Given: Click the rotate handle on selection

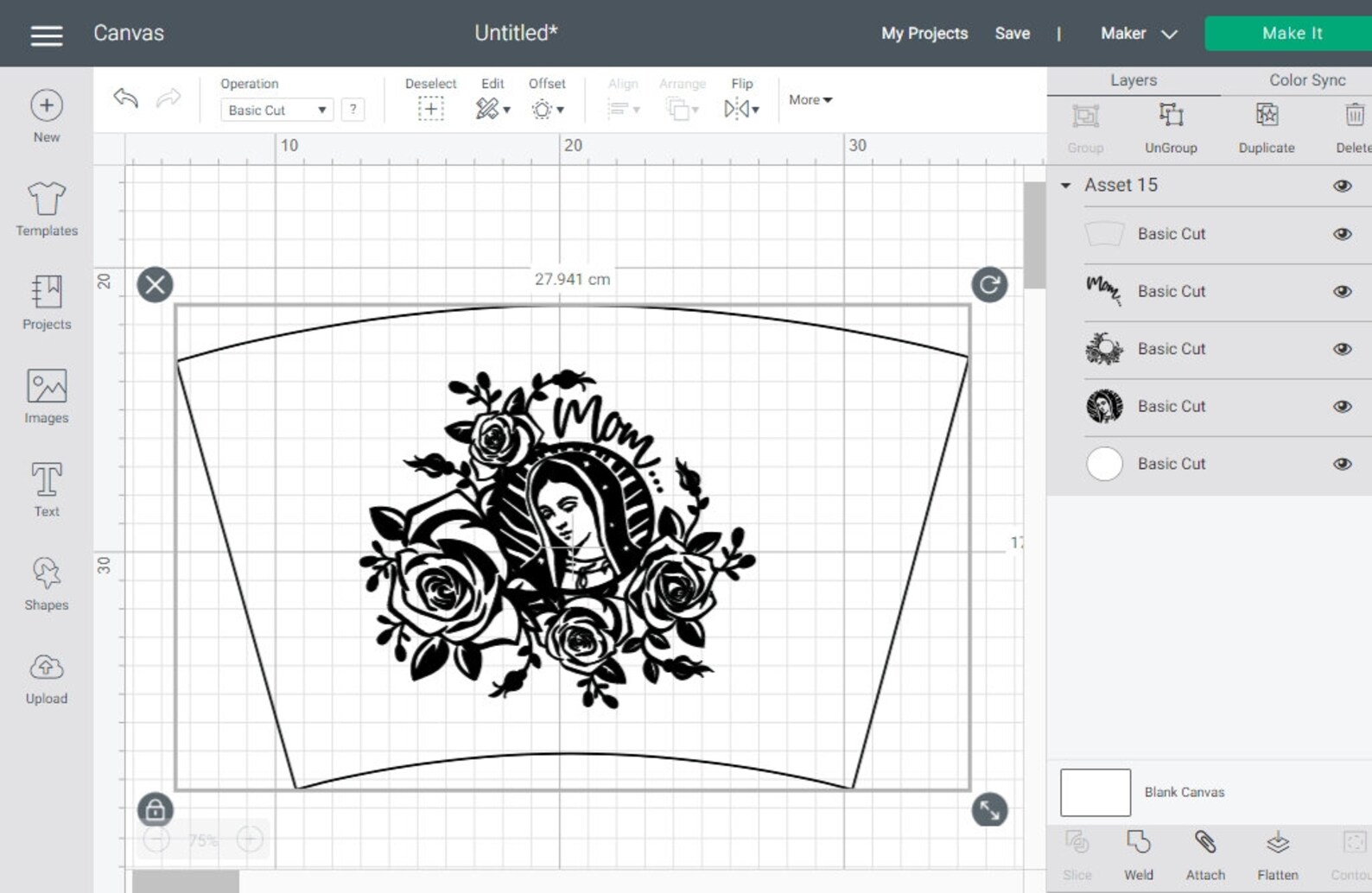Looking at the screenshot, I should pyautogui.click(x=989, y=284).
